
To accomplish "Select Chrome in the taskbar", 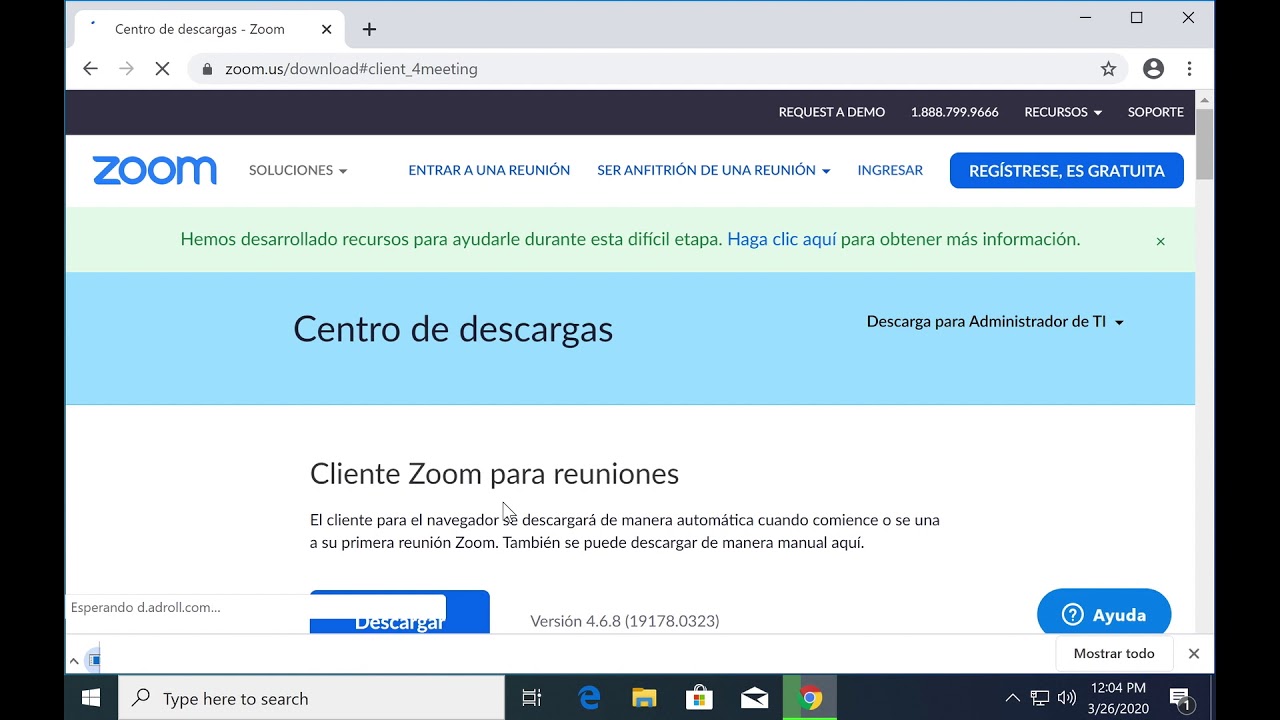I will [x=810, y=698].
